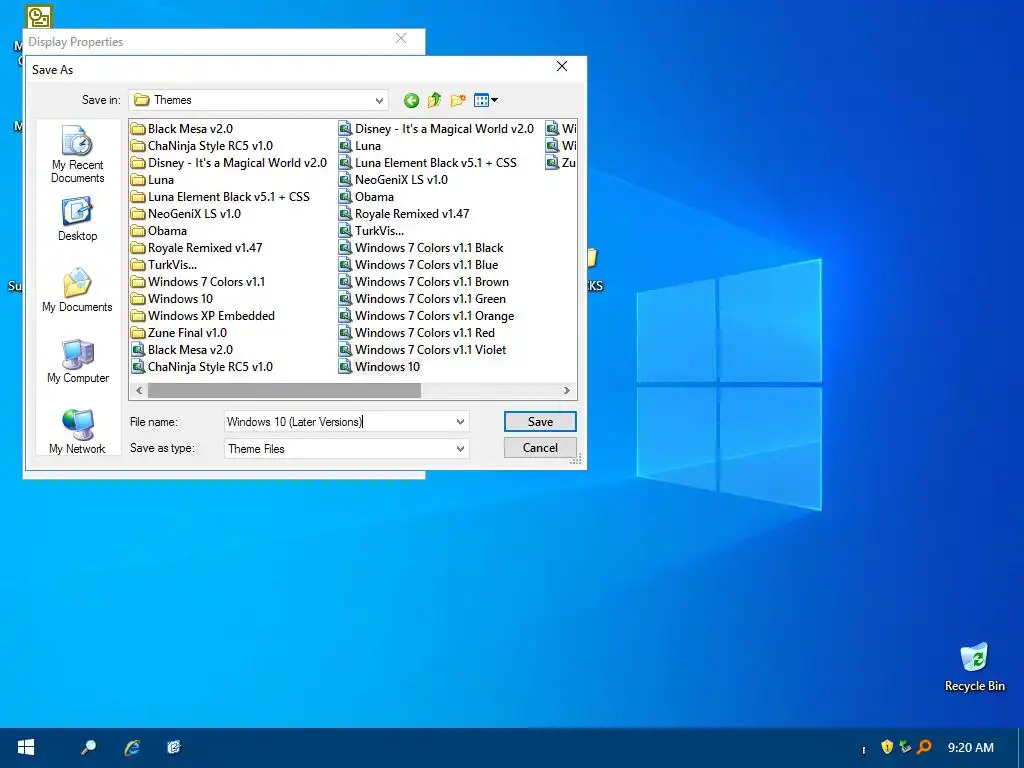Select Windows 7 Colors v1.1 Violet theme
Screen dimensions: 1024x768
[x=423, y=349]
